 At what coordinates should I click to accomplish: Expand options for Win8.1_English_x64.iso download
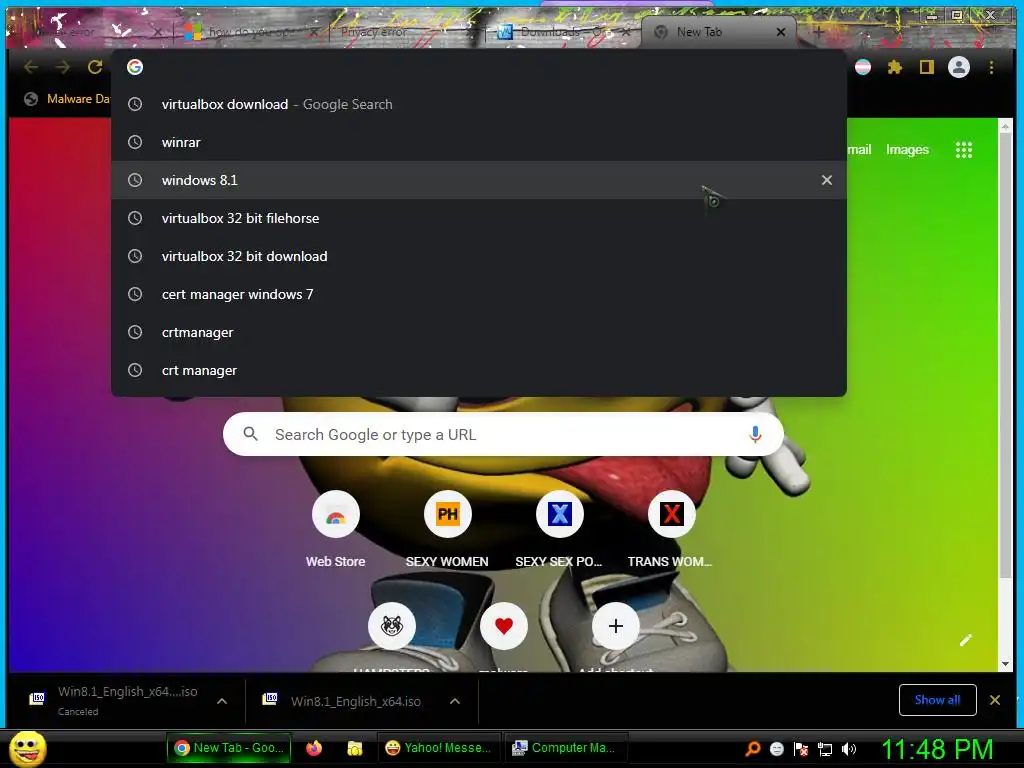[x=455, y=701]
